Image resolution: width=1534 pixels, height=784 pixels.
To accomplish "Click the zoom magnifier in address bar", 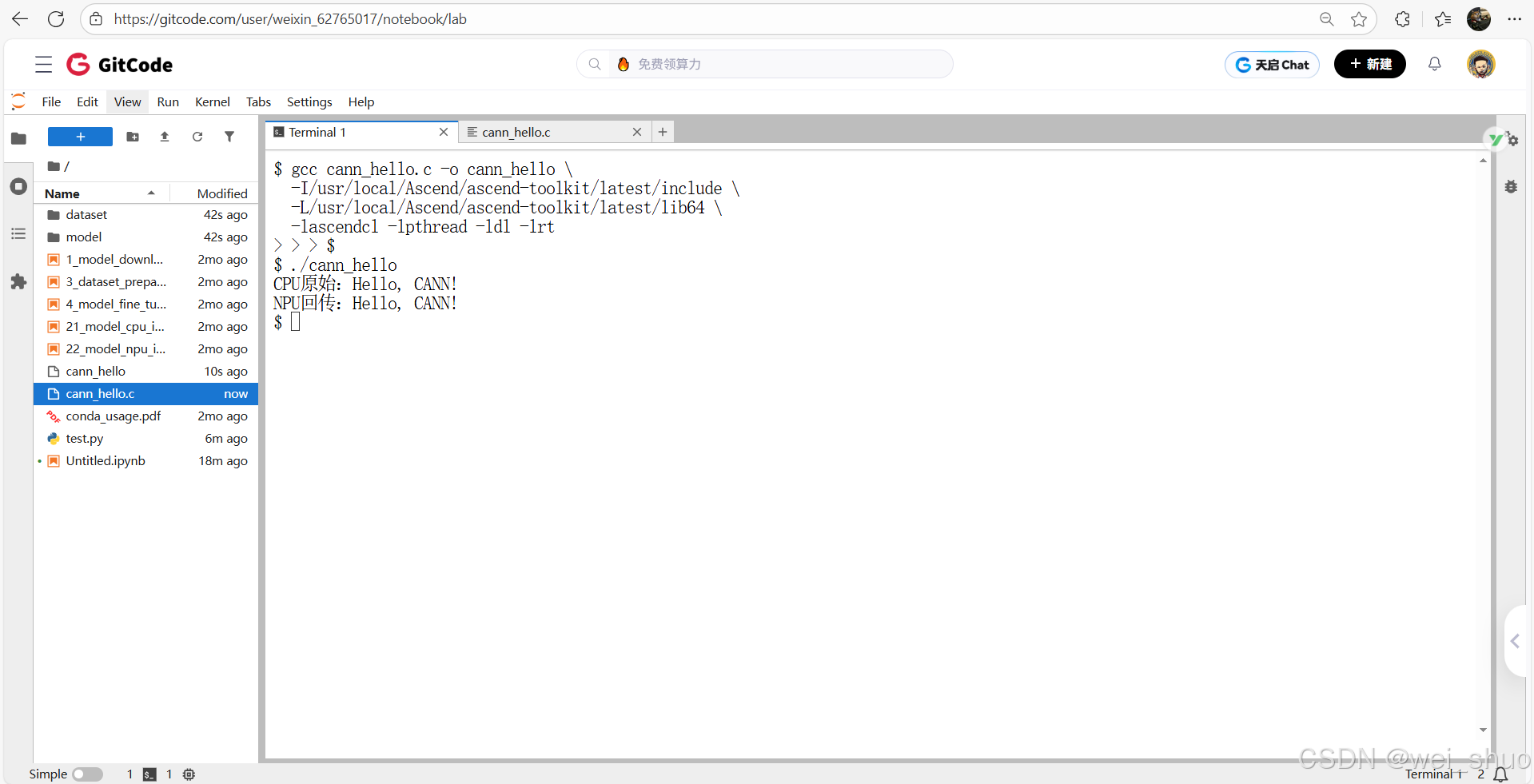I will (x=1327, y=19).
